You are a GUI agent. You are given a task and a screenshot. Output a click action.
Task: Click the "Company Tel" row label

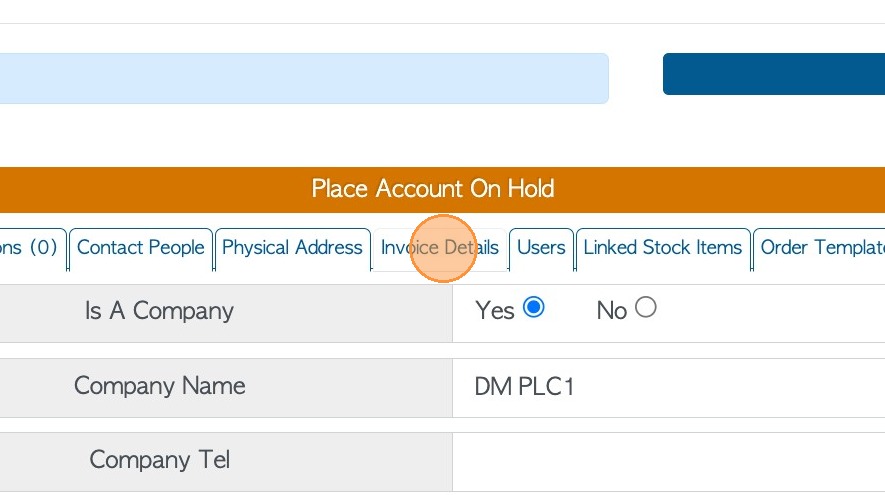(159, 460)
